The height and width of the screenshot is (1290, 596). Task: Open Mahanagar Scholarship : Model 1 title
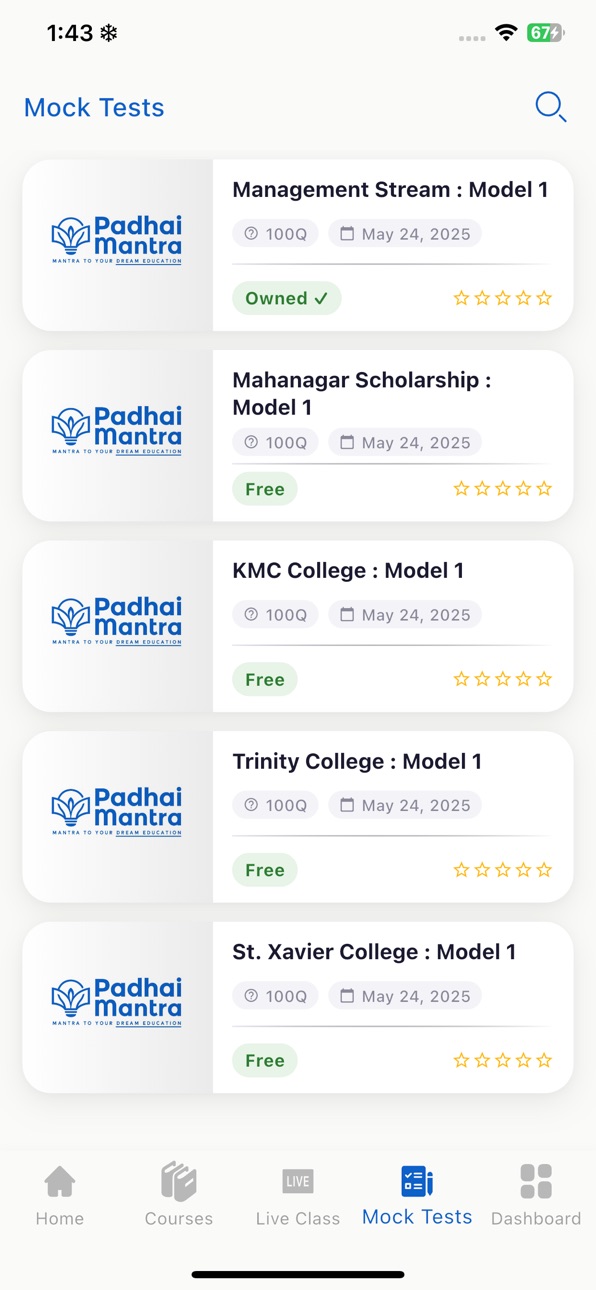pyautogui.click(x=362, y=393)
